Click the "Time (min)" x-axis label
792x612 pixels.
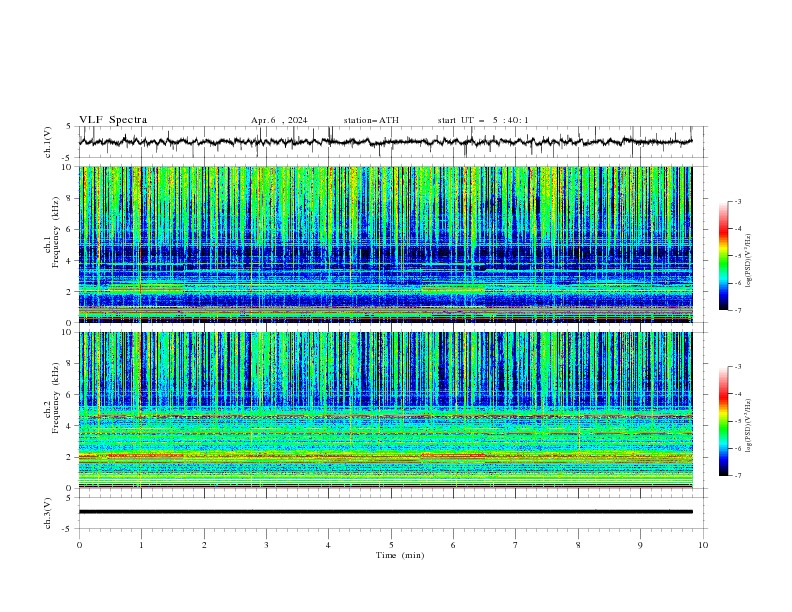pyautogui.click(x=400, y=555)
